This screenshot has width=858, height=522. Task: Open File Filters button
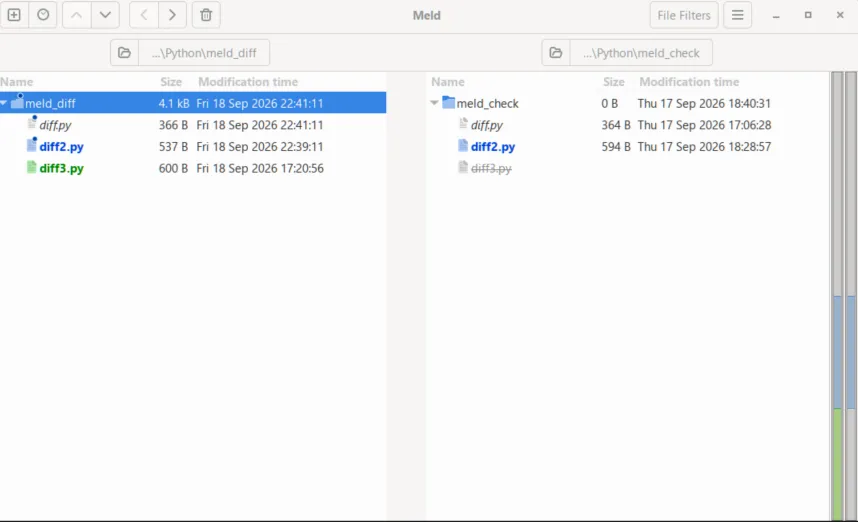pyautogui.click(x=684, y=15)
